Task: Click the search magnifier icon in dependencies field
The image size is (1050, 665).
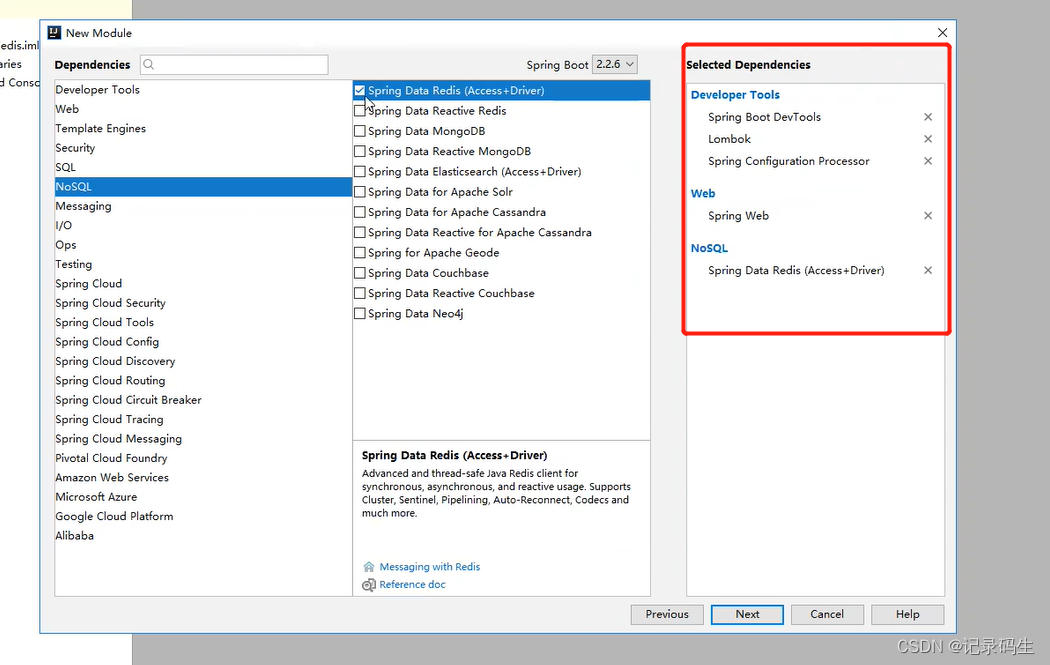Action: click(149, 65)
